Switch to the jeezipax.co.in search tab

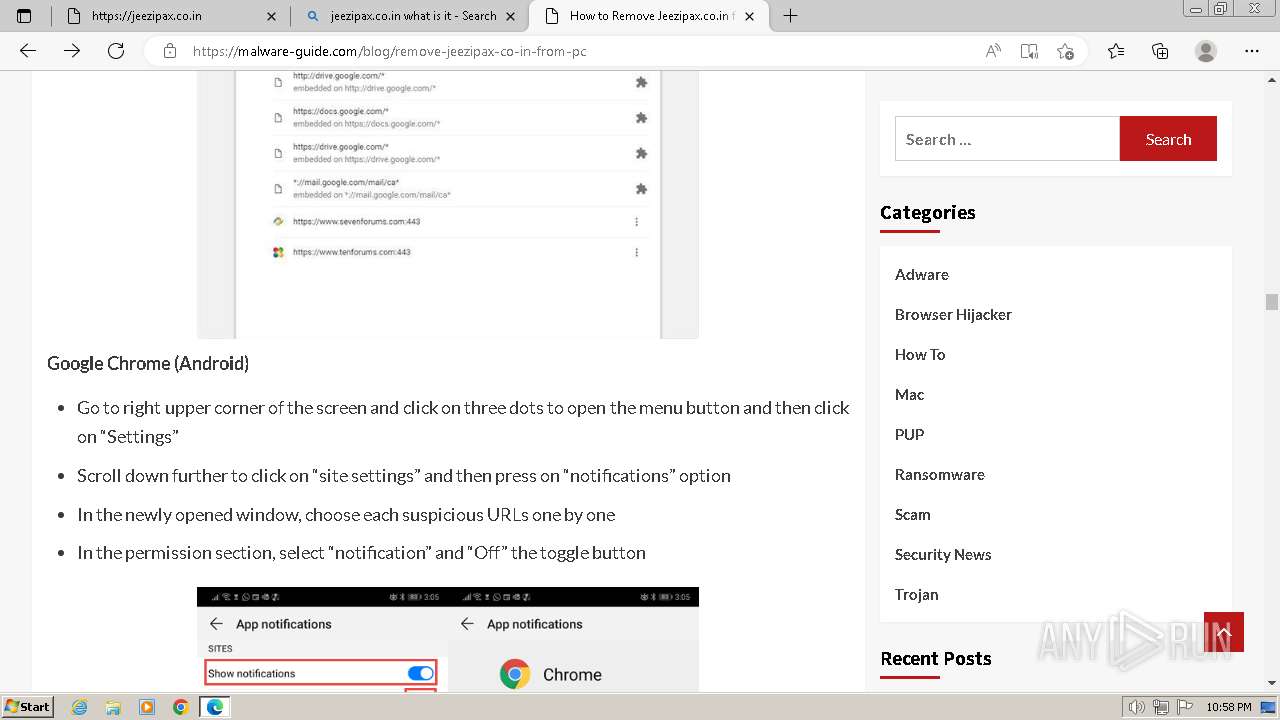pyautogui.click(x=410, y=16)
